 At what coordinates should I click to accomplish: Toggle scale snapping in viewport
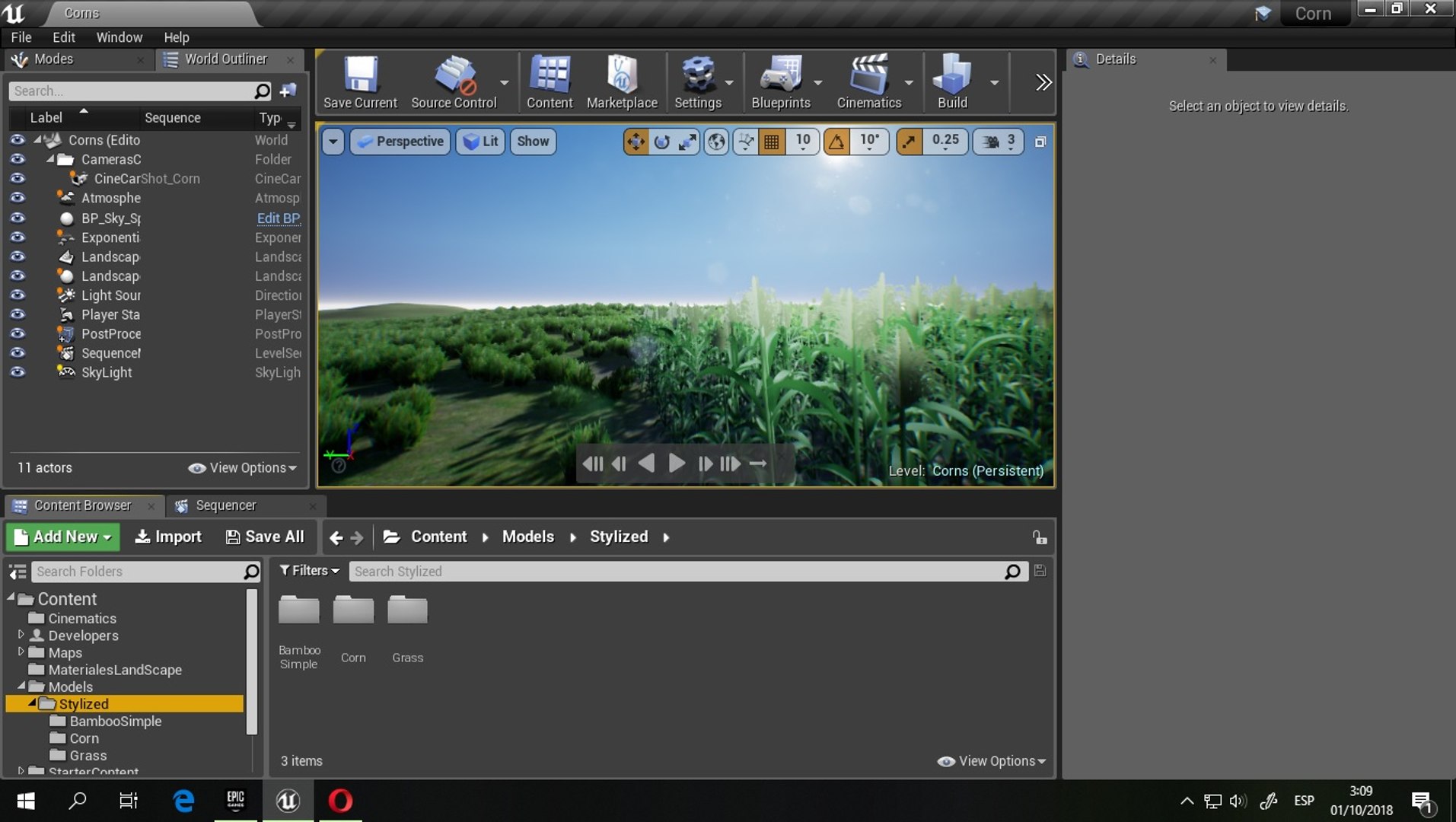coord(909,142)
